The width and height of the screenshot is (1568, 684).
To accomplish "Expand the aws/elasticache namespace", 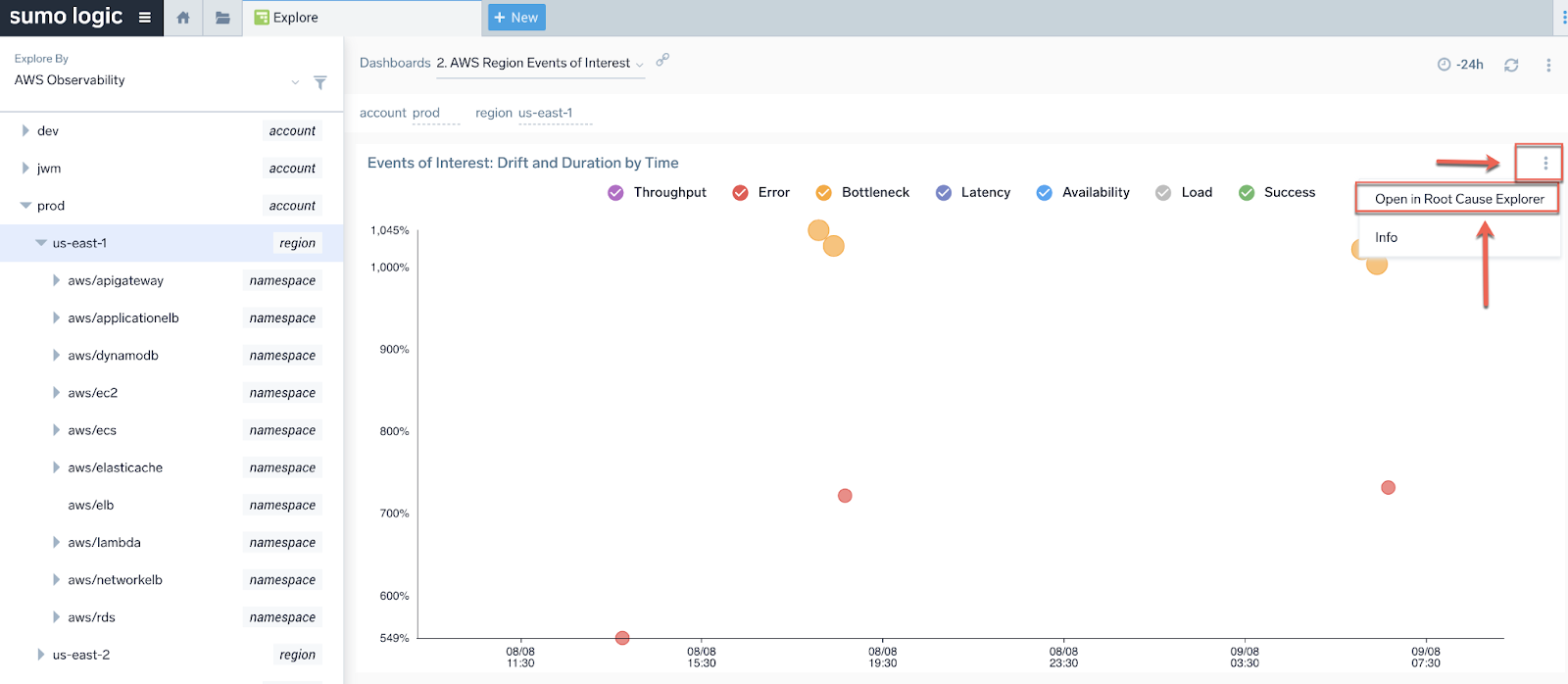I will click(x=57, y=467).
